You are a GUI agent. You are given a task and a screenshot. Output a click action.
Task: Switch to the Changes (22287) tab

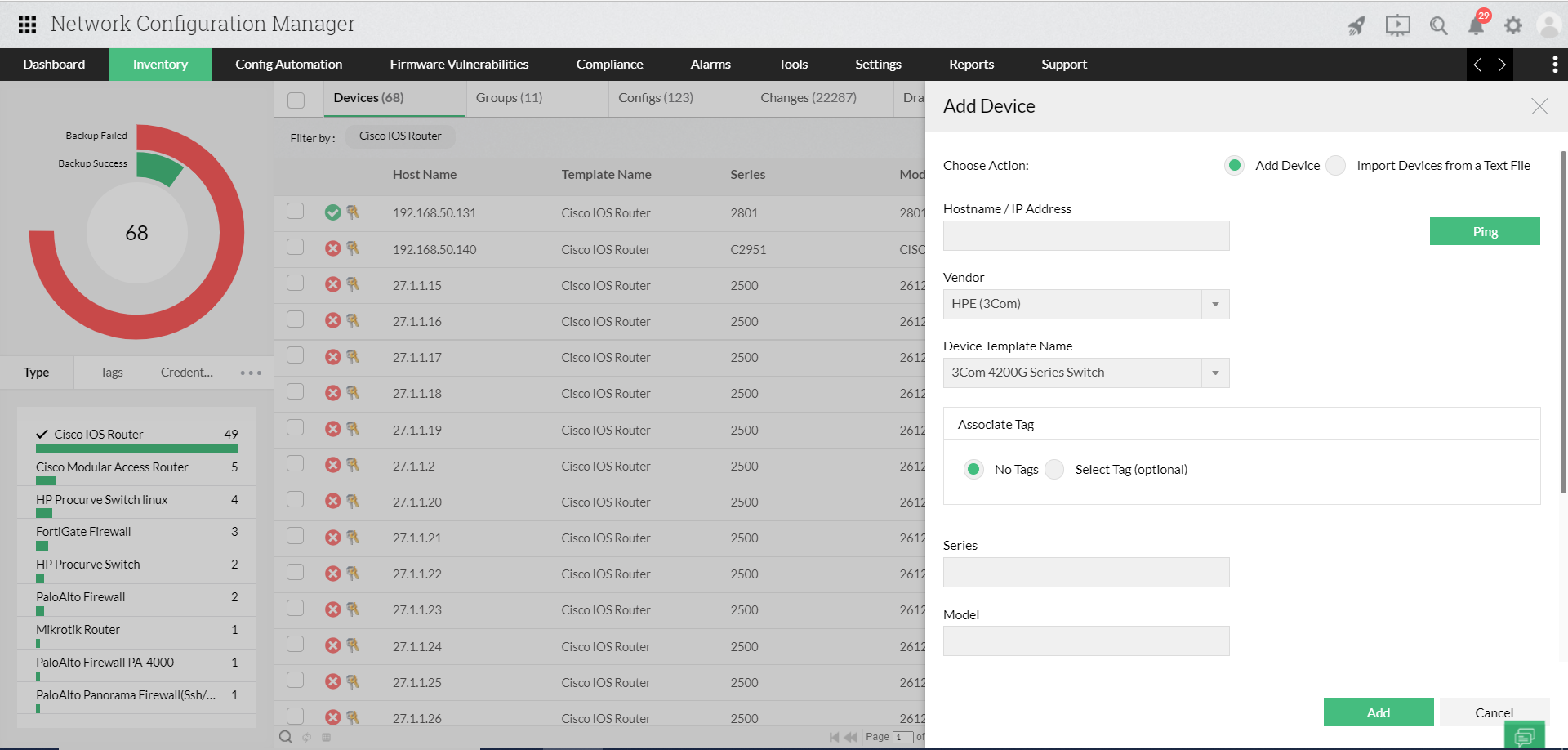[x=808, y=98]
